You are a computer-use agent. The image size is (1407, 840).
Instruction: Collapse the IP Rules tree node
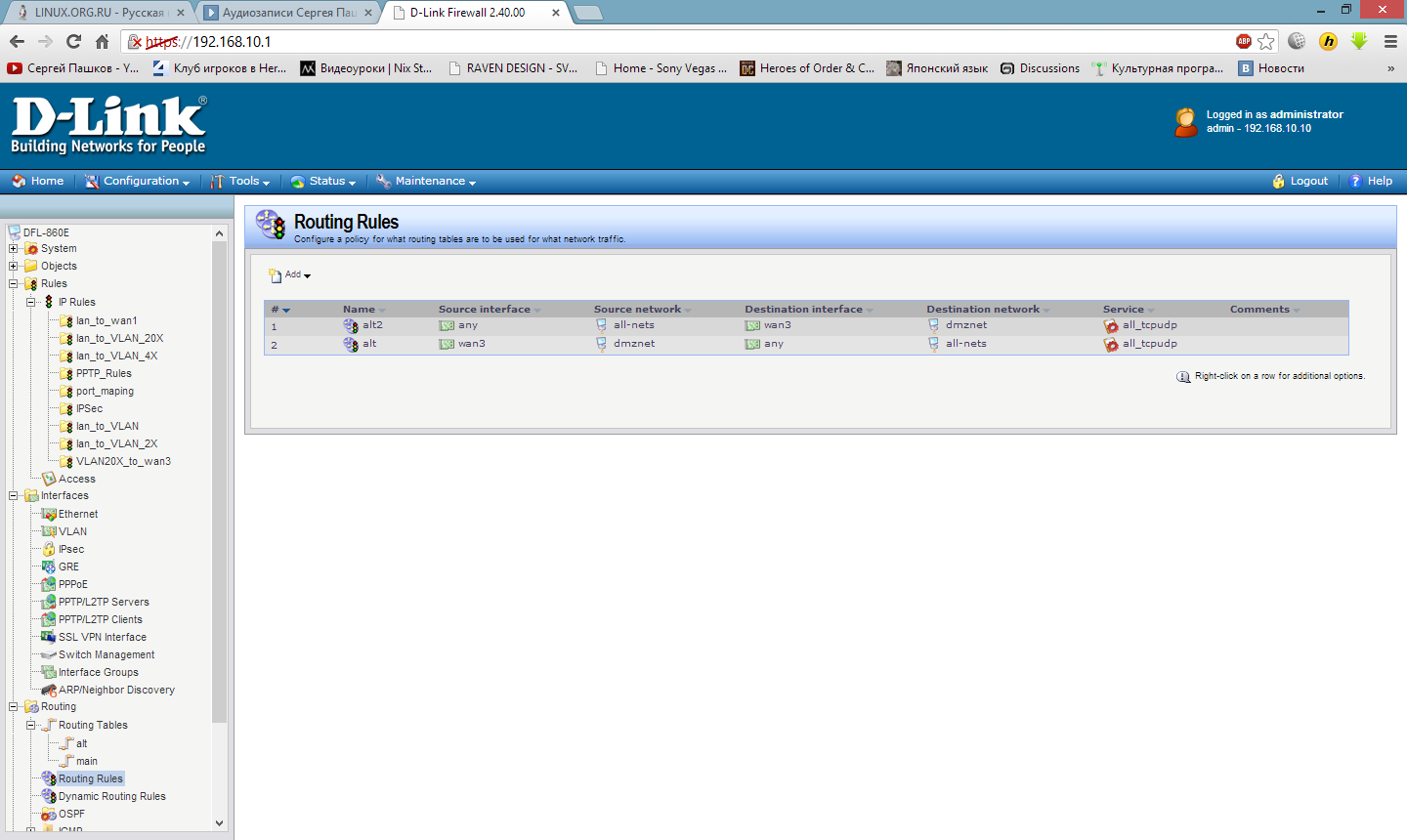point(31,302)
